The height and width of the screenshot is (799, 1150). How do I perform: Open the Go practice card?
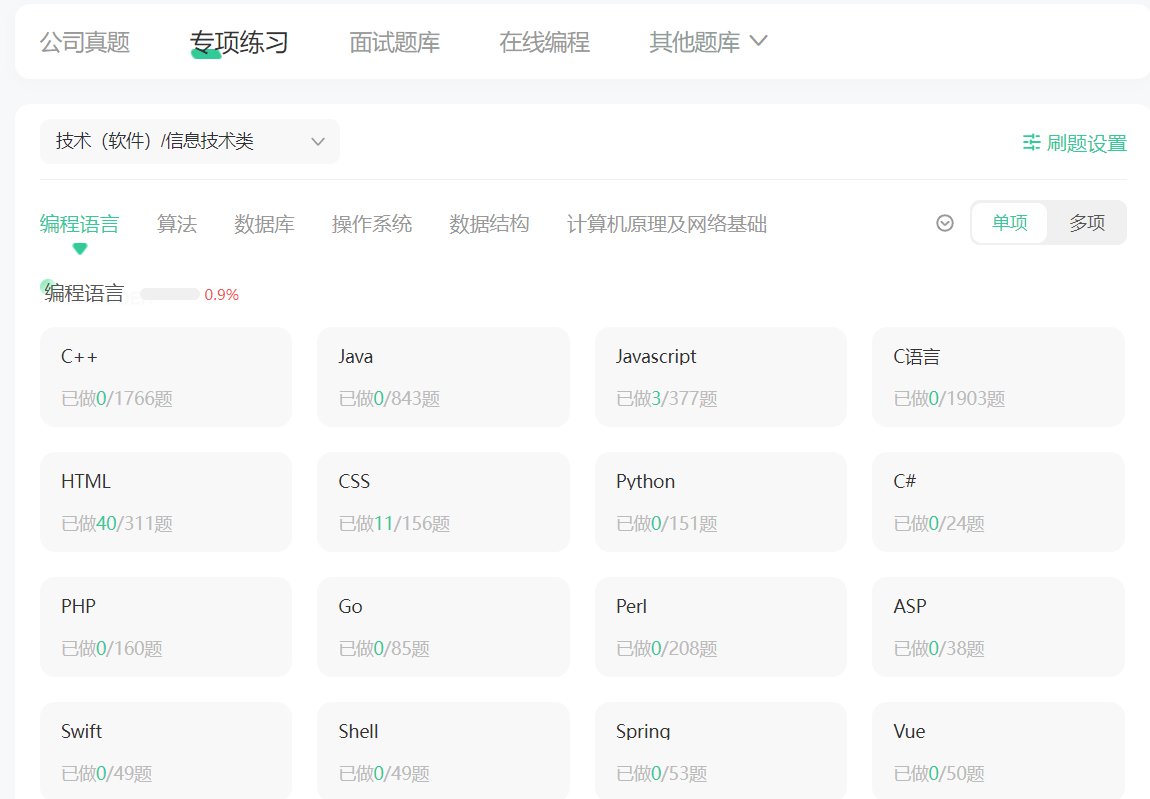[x=443, y=627]
